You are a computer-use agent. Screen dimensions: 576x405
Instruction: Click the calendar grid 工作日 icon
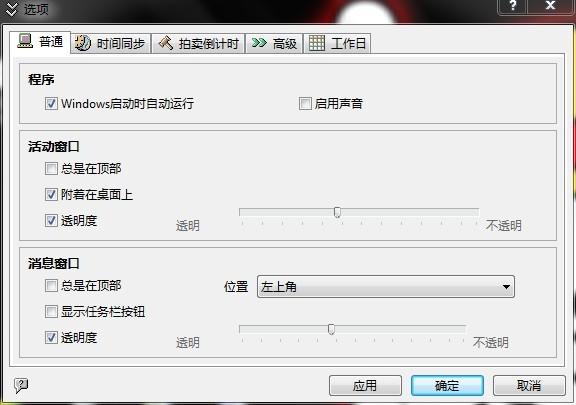coord(316,43)
